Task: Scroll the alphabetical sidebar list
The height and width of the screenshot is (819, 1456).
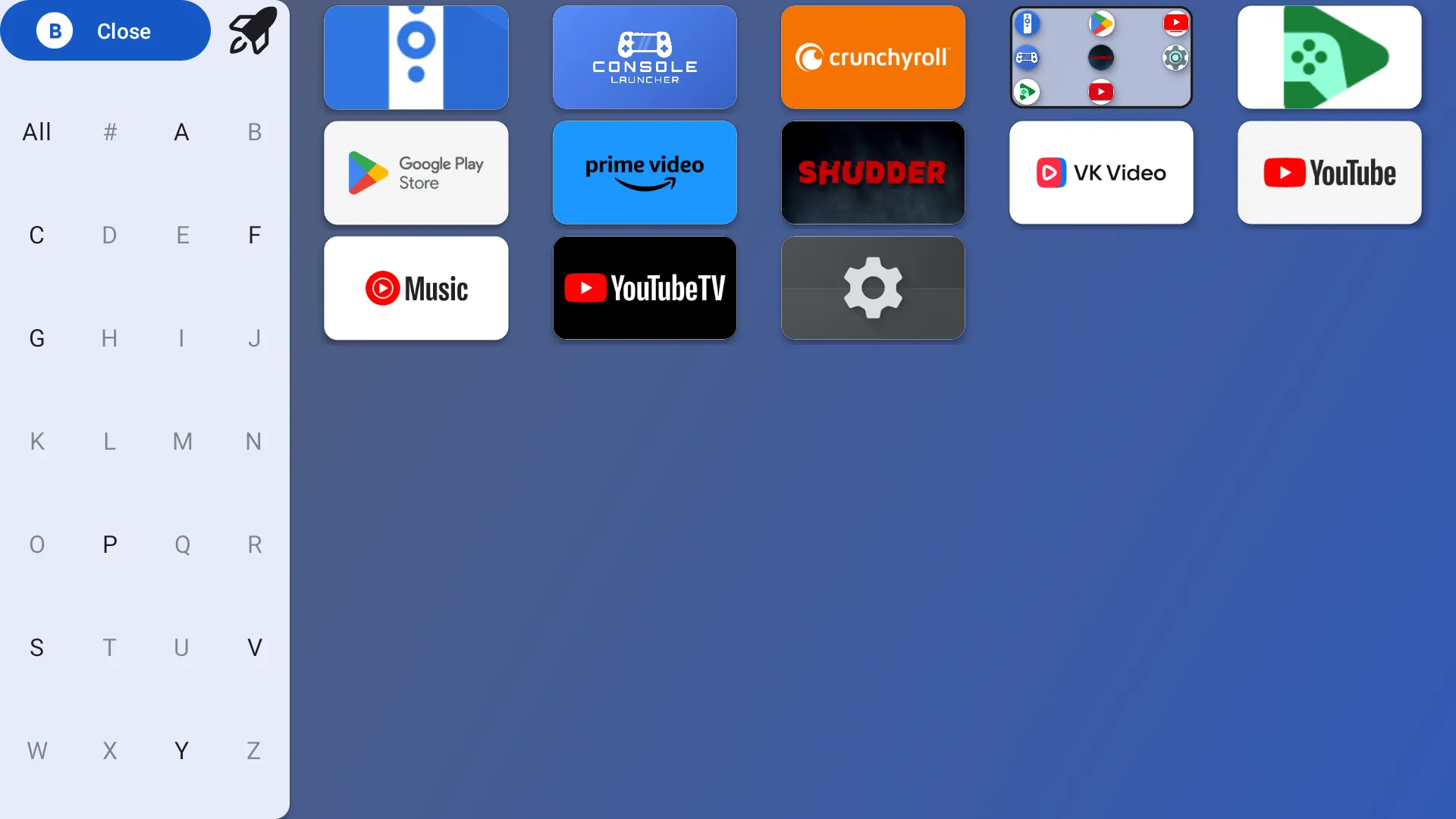Action: (145, 441)
